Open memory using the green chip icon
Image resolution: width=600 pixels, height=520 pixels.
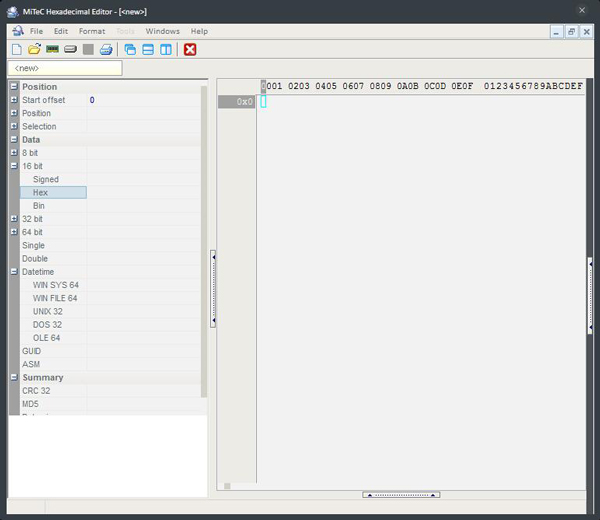tap(52, 49)
